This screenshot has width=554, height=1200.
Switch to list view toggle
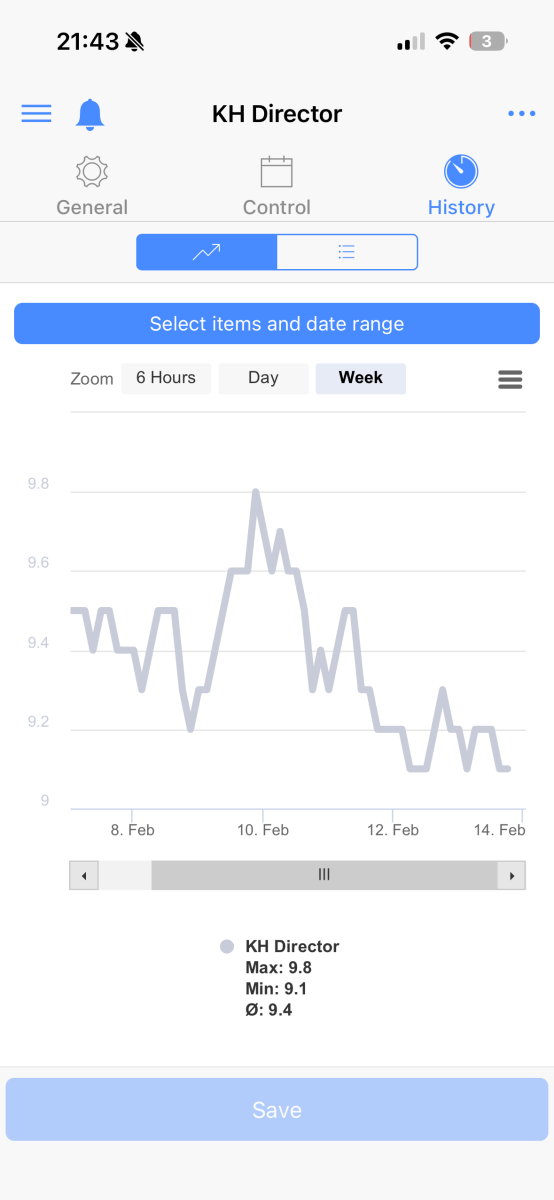tap(347, 252)
